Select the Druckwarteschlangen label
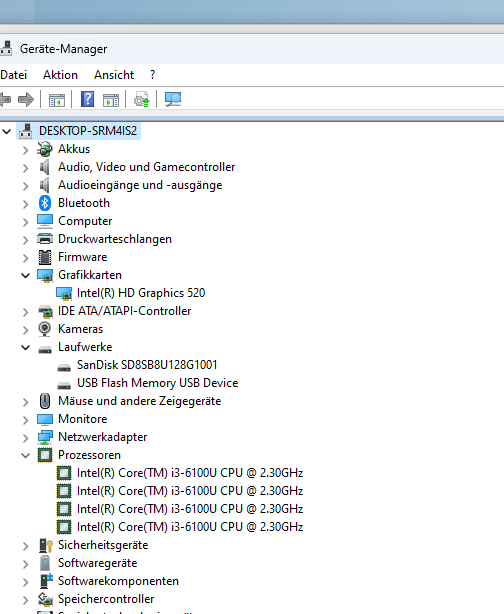Viewport: 504px width, 614px height. pyautogui.click(x=115, y=239)
